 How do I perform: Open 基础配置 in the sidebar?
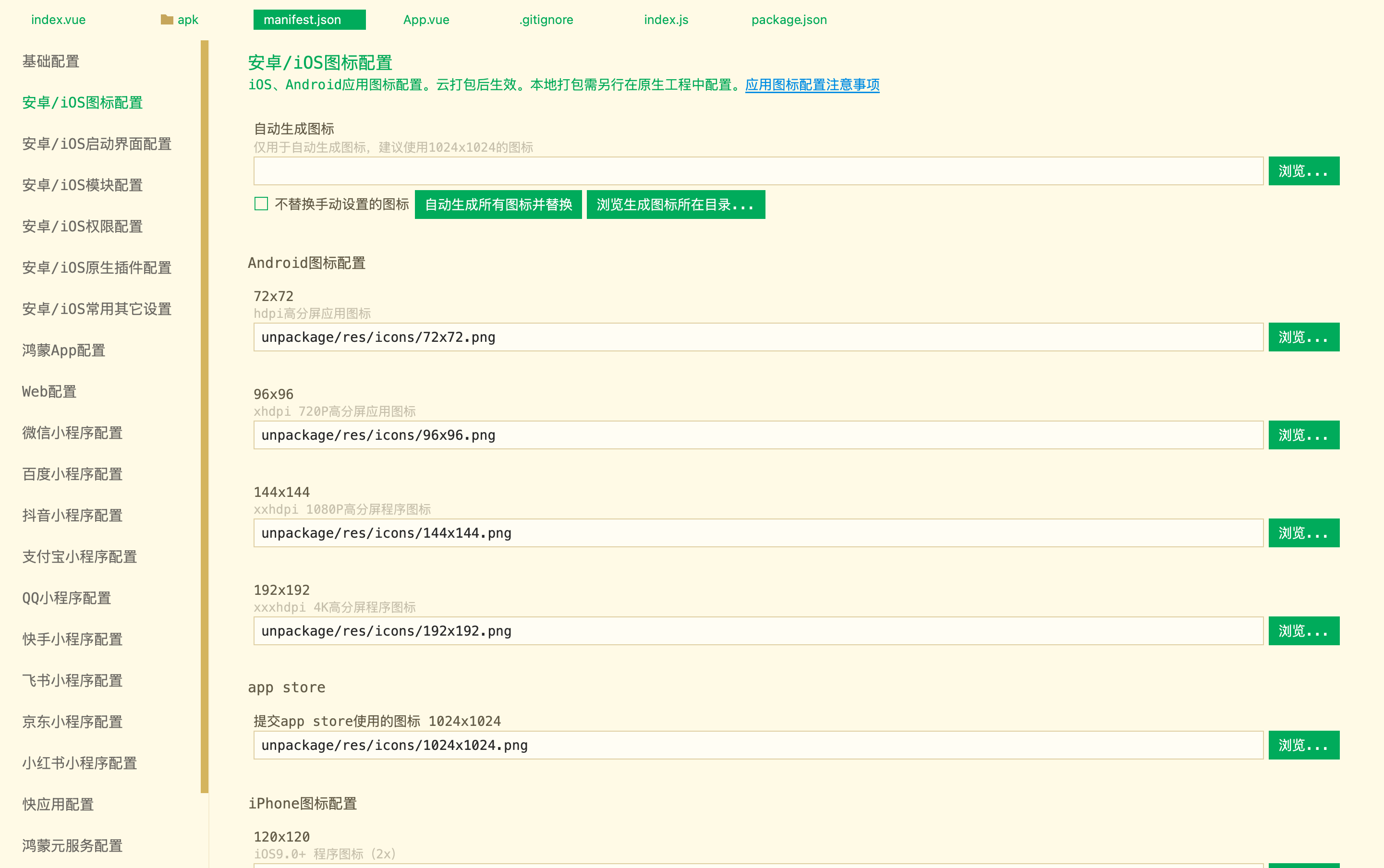point(50,61)
